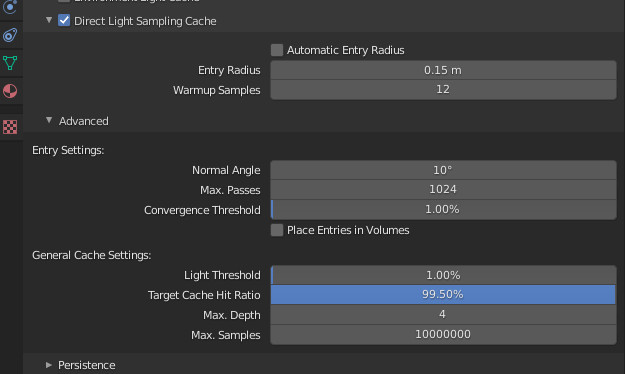This screenshot has height=374, width=625.
Task: Click the Target Cache Hit Ratio slider
Action: tap(443, 295)
